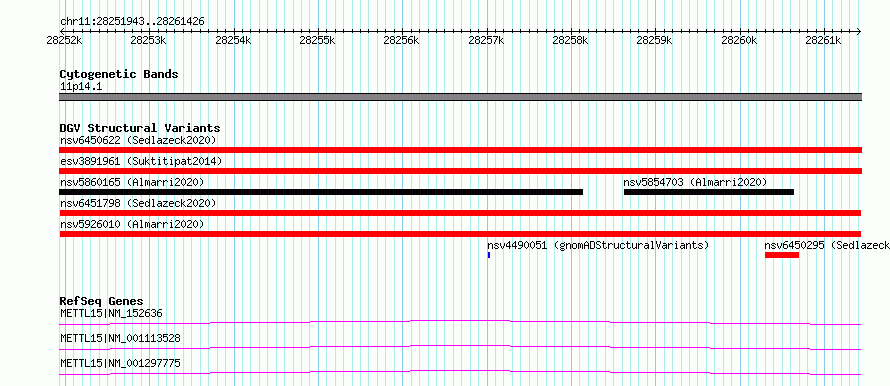Click the nsv5860165 (Almarri2020) label
Screen dimensions: 890x386
coord(132,182)
